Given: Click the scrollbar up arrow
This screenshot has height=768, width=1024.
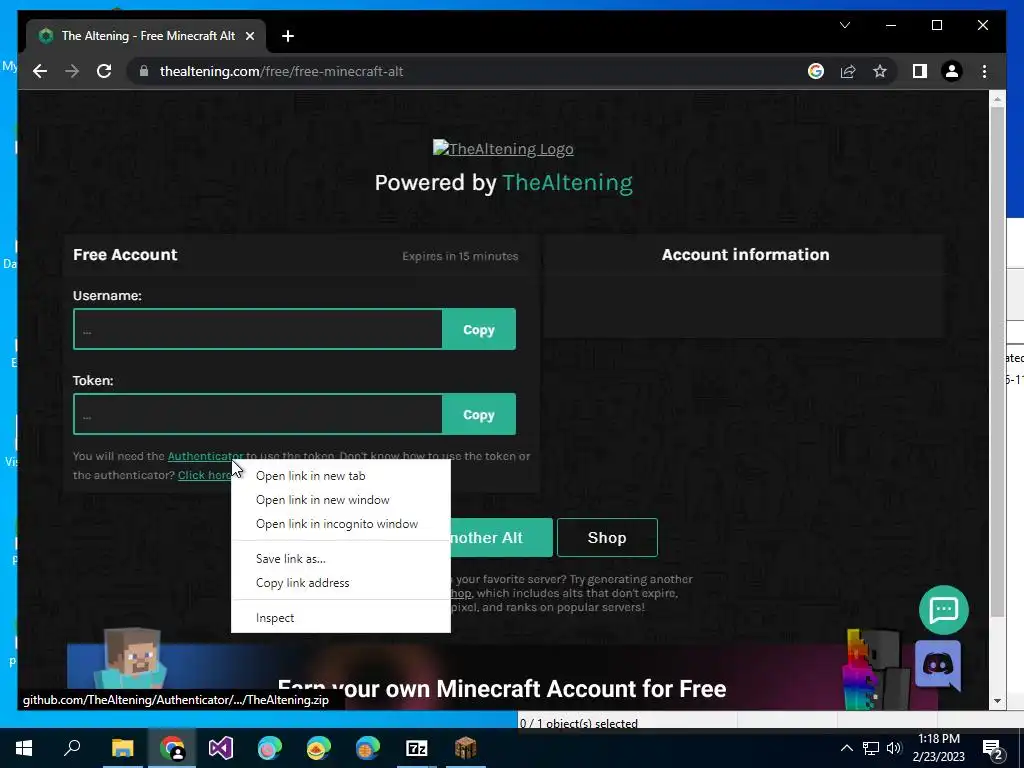Looking at the screenshot, I should pyautogui.click(x=997, y=99).
